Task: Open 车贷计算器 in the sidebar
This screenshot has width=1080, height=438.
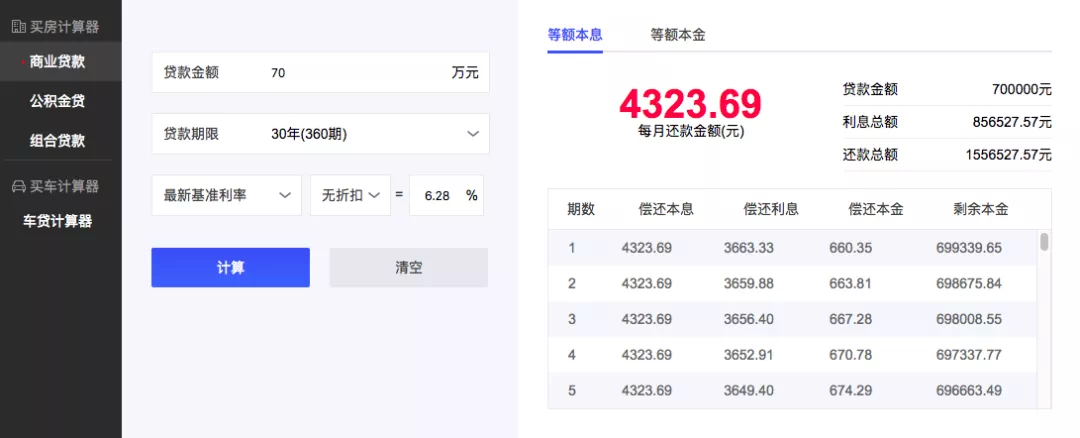Action: 57,221
